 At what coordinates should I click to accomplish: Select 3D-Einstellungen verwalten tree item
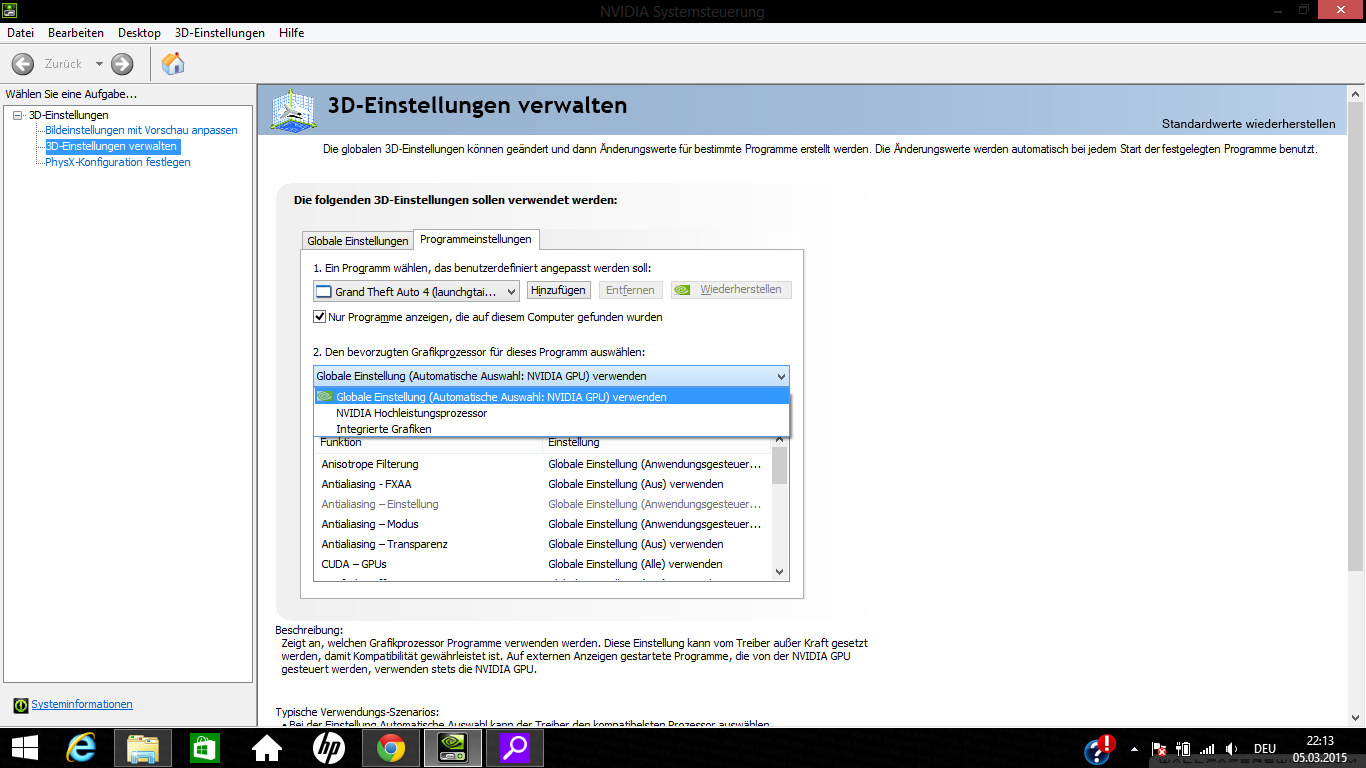click(112, 146)
